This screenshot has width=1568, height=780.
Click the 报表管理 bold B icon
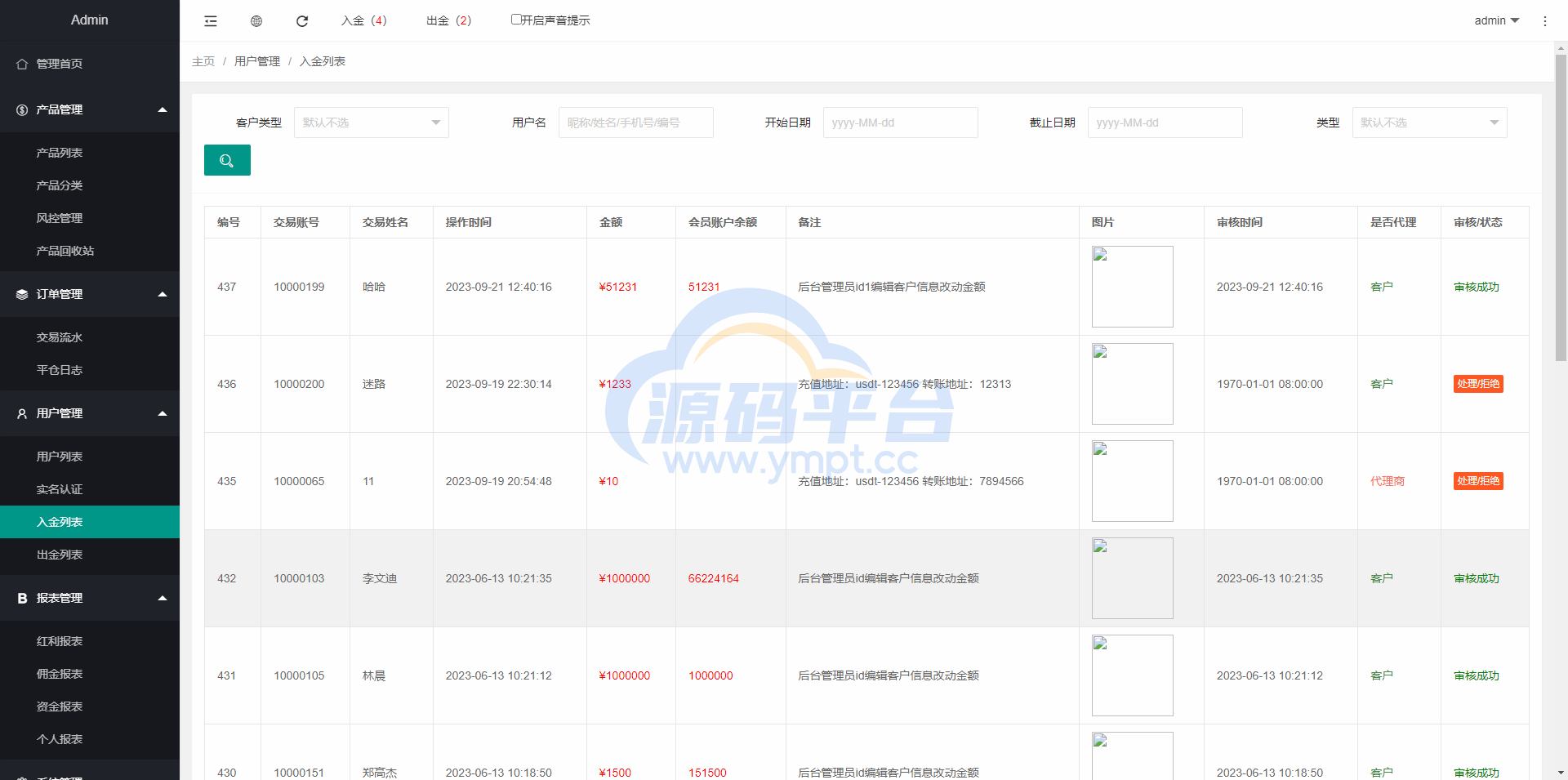pos(22,598)
